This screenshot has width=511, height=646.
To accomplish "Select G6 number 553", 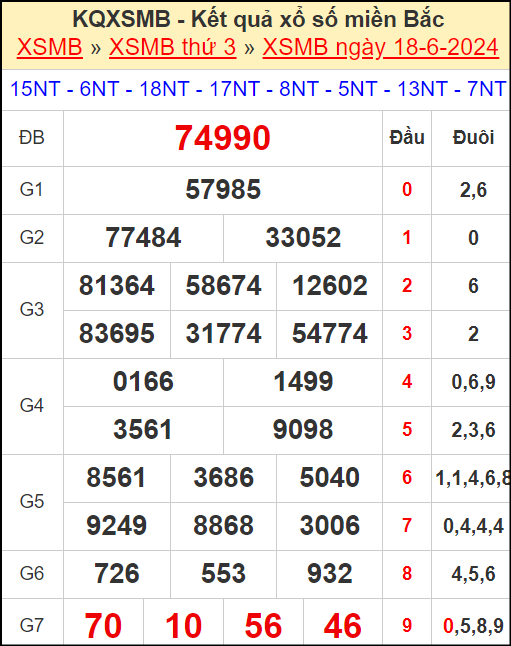I will tap(223, 573).
